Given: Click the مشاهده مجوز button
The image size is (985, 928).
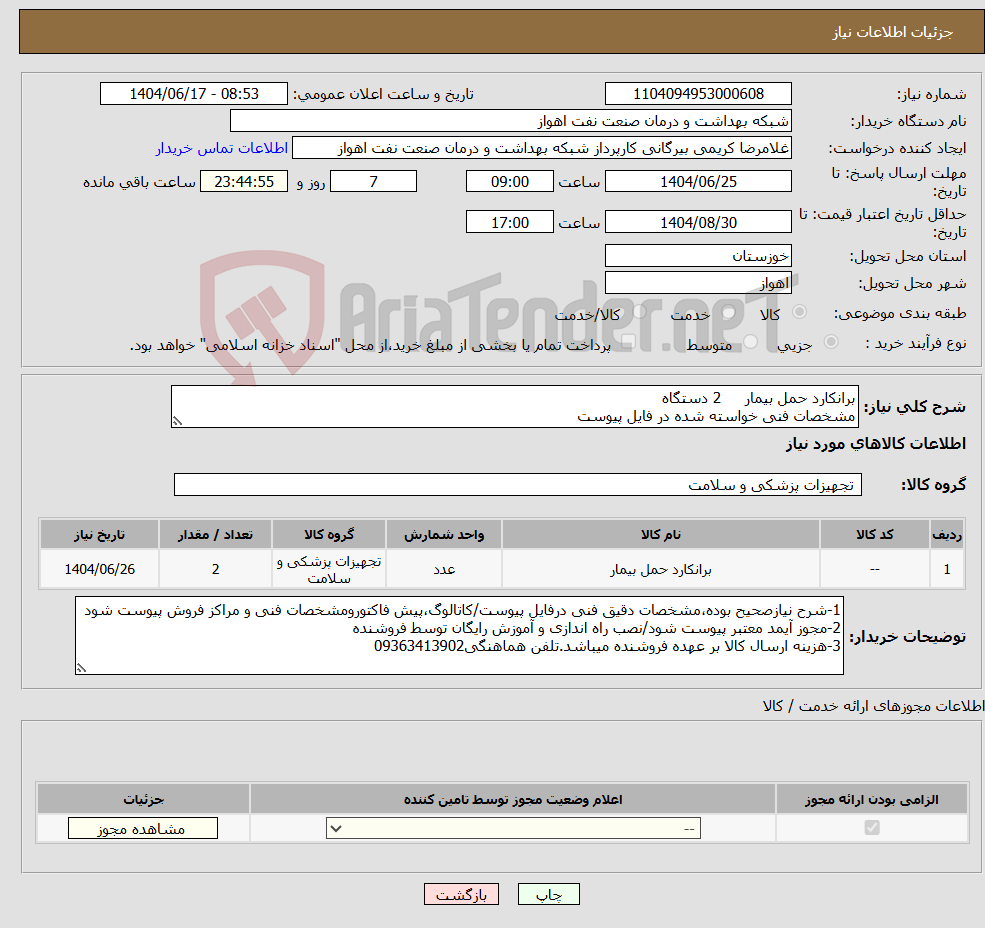Looking at the screenshot, I should [142, 828].
